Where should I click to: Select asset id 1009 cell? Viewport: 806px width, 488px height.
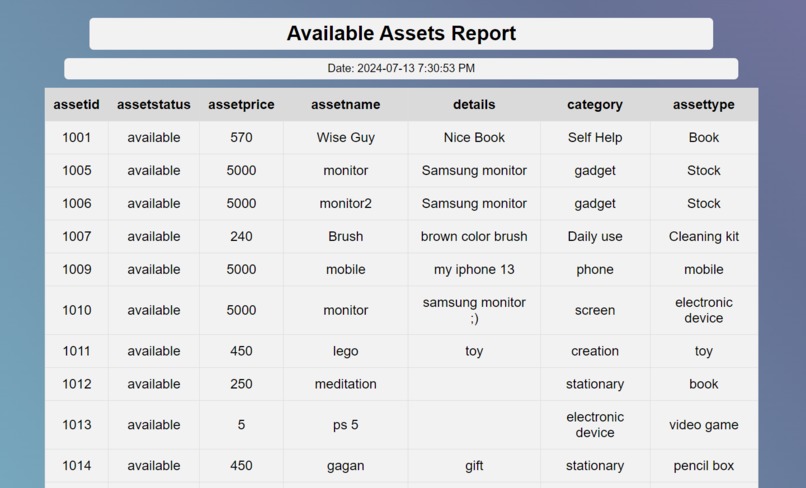pos(77,269)
